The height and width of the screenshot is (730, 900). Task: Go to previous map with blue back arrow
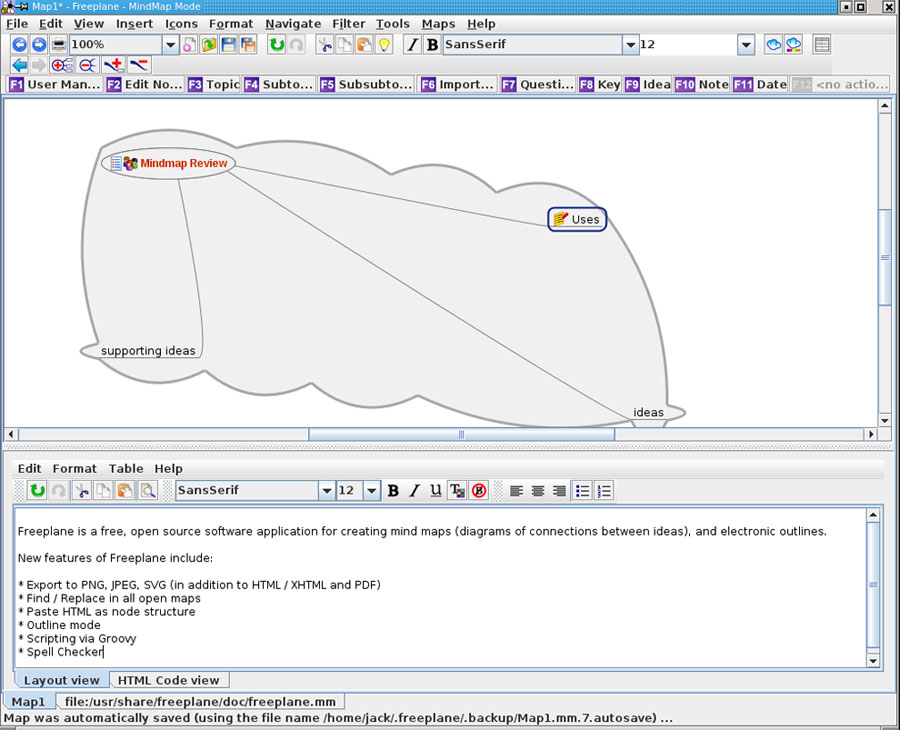[x=20, y=44]
